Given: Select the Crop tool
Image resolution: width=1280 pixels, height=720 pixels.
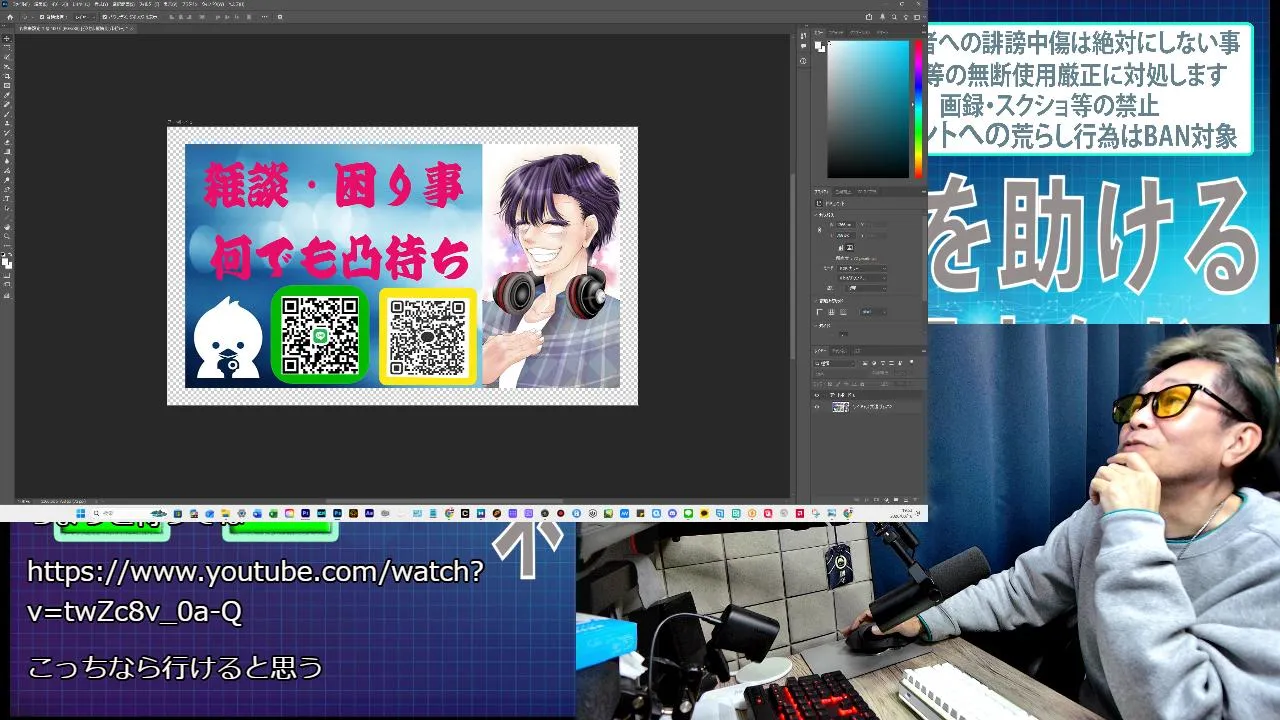Looking at the screenshot, I should (x=7, y=76).
